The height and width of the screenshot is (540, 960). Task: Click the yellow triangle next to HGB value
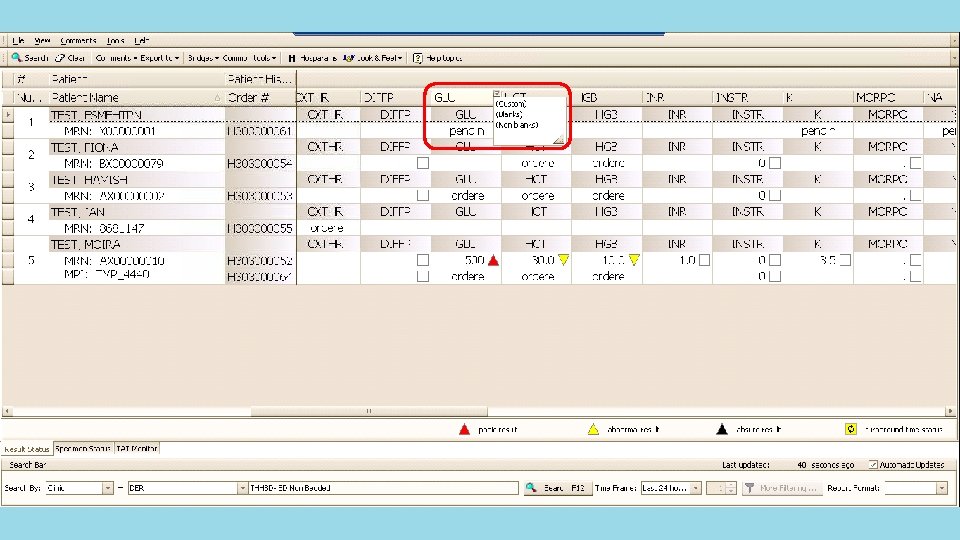click(x=634, y=260)
